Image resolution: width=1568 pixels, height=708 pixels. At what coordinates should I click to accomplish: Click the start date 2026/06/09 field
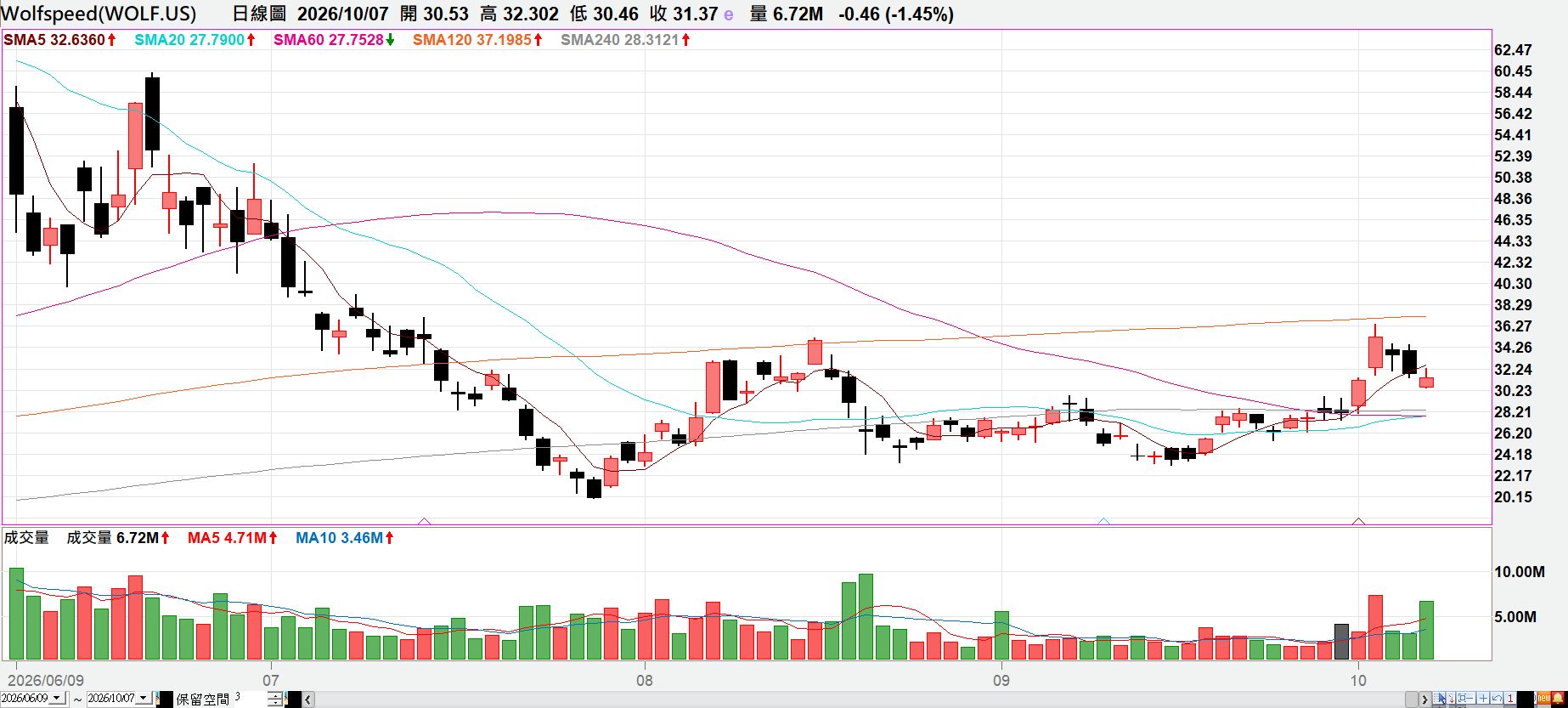[25, 699]
